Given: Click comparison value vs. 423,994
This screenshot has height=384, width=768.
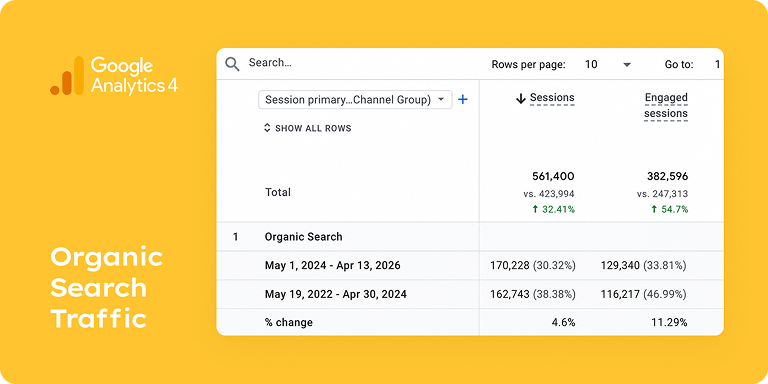Looking at the screenshot, I should click(549, 194).
